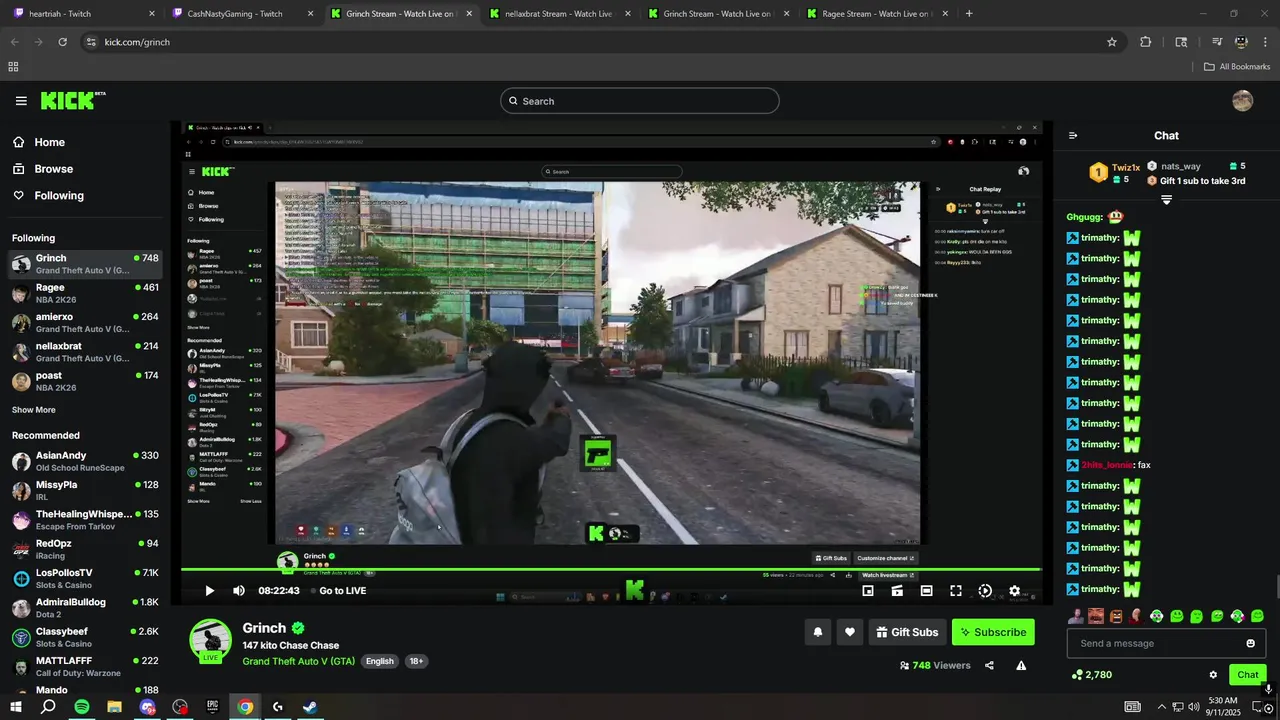Send message with Chat button
Image resolution: width=1280 pixels, height=720 pixels.
[1248, 675]
